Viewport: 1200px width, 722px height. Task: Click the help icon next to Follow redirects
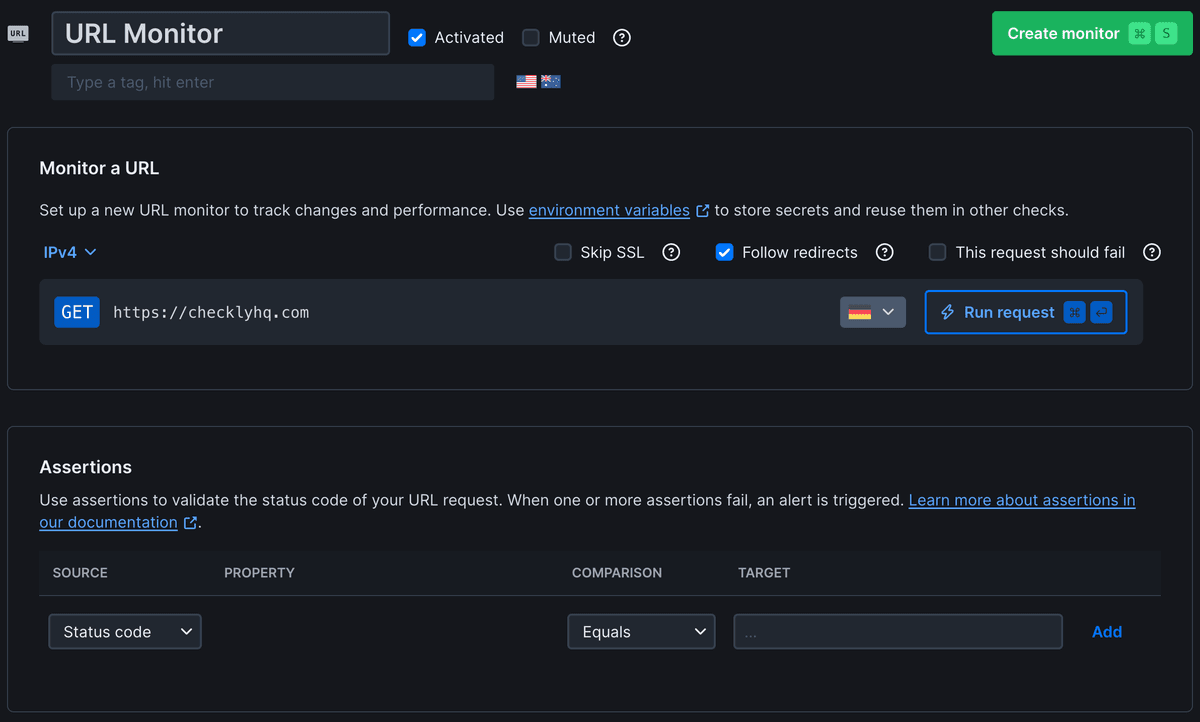pos(884,252)
